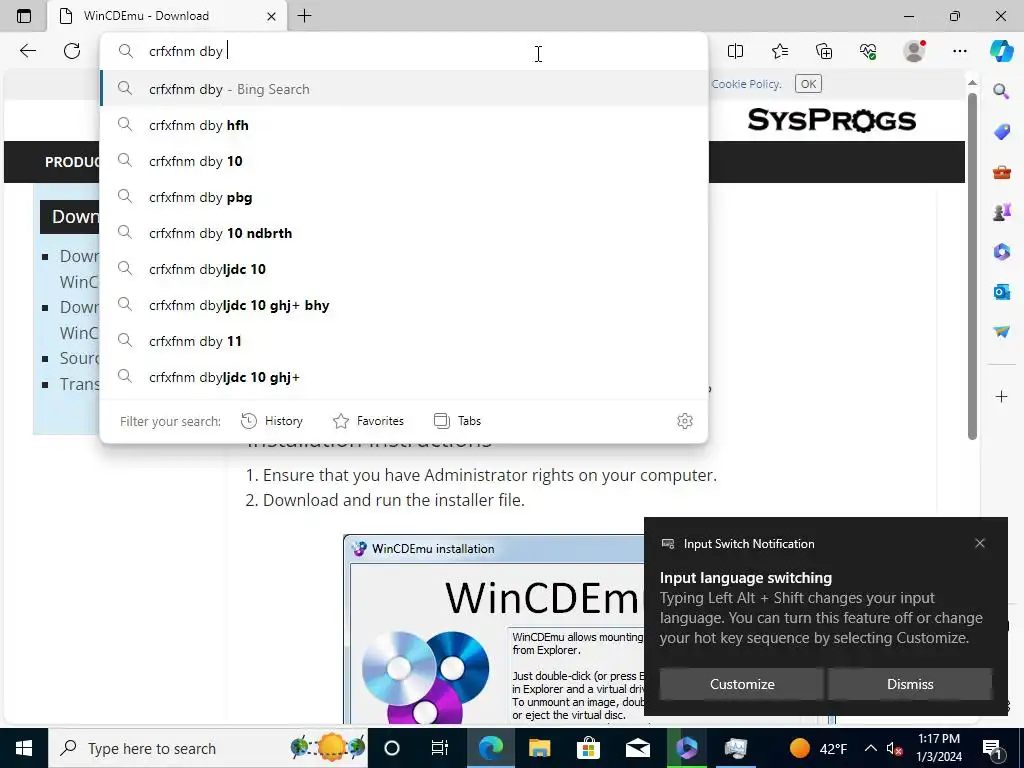The height and width of the screenshot is (768, 1024).
Task: Select suggestion 'crfxfnm dbyljdc 10 ghj+'
Action: click(x=404, y=376)
